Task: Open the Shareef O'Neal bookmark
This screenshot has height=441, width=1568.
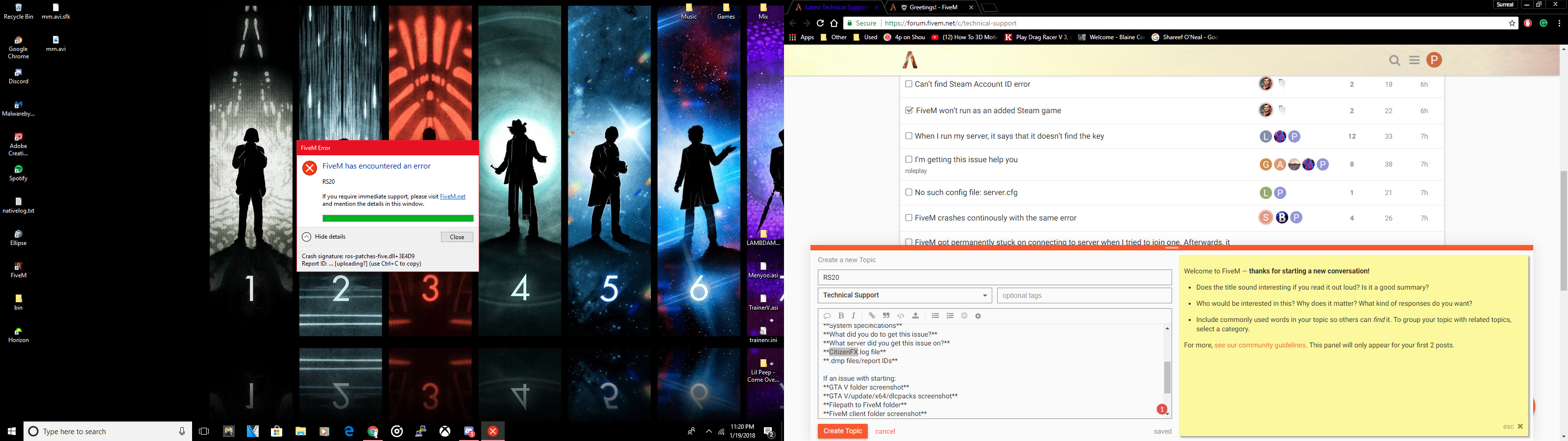Action: (x=1184, y=37)
